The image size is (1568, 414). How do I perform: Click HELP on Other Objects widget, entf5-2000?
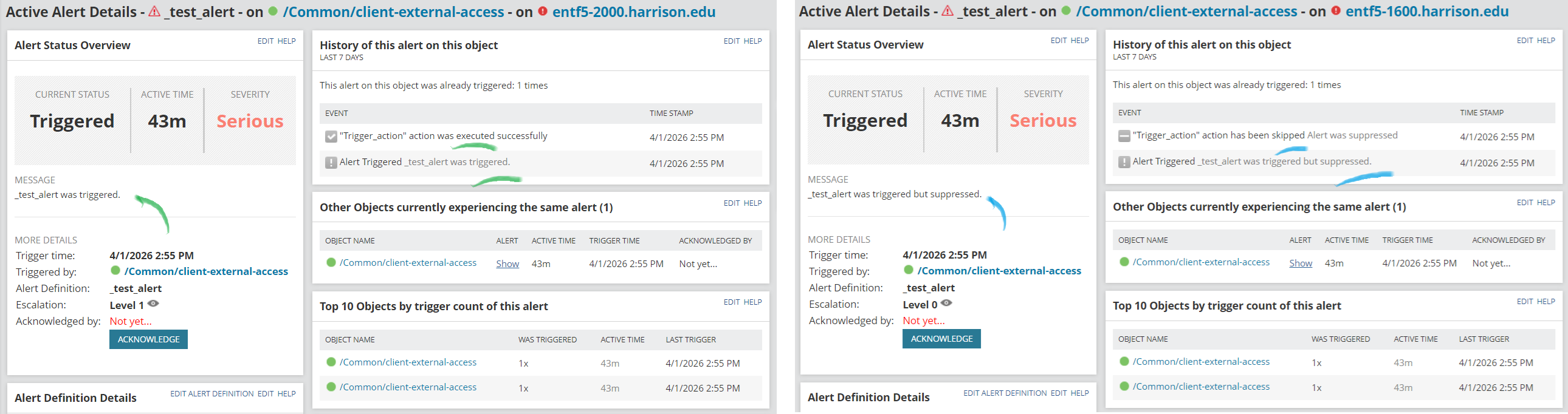[x=753, y=203]
